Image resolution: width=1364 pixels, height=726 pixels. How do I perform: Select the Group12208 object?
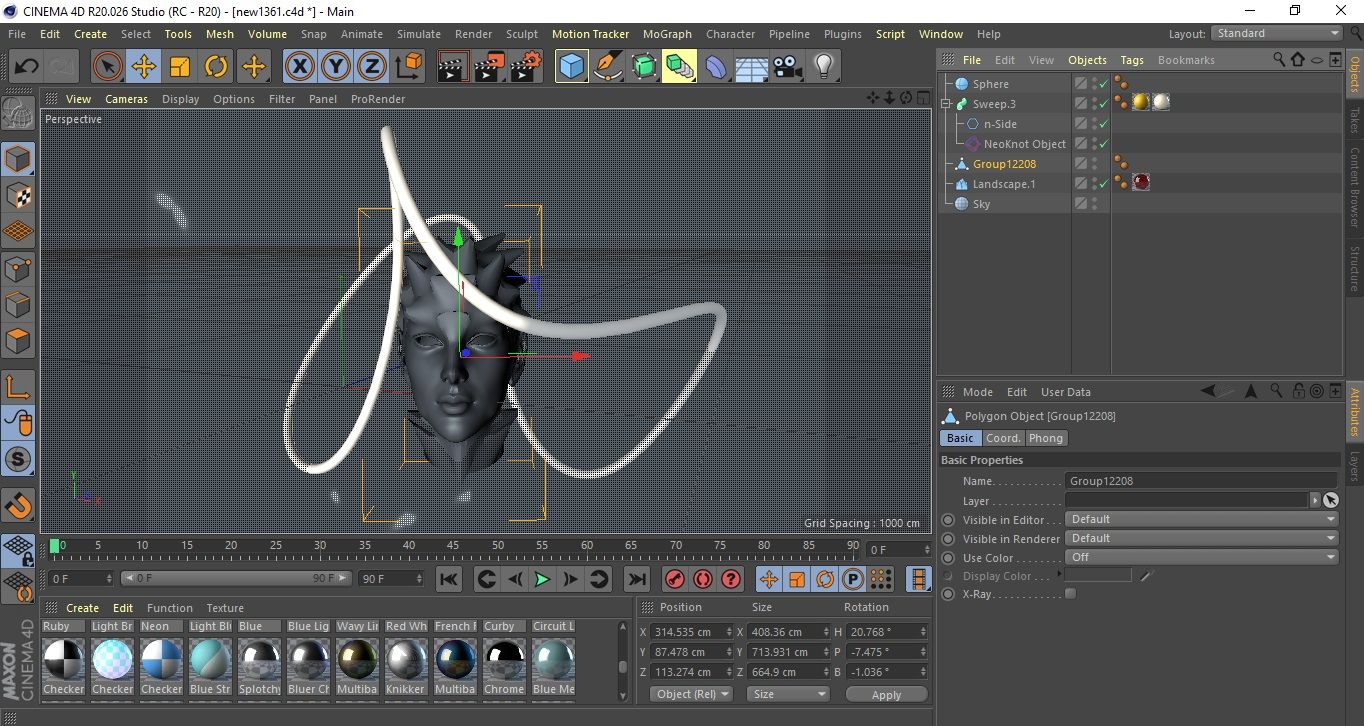[x=1004, y=164]
